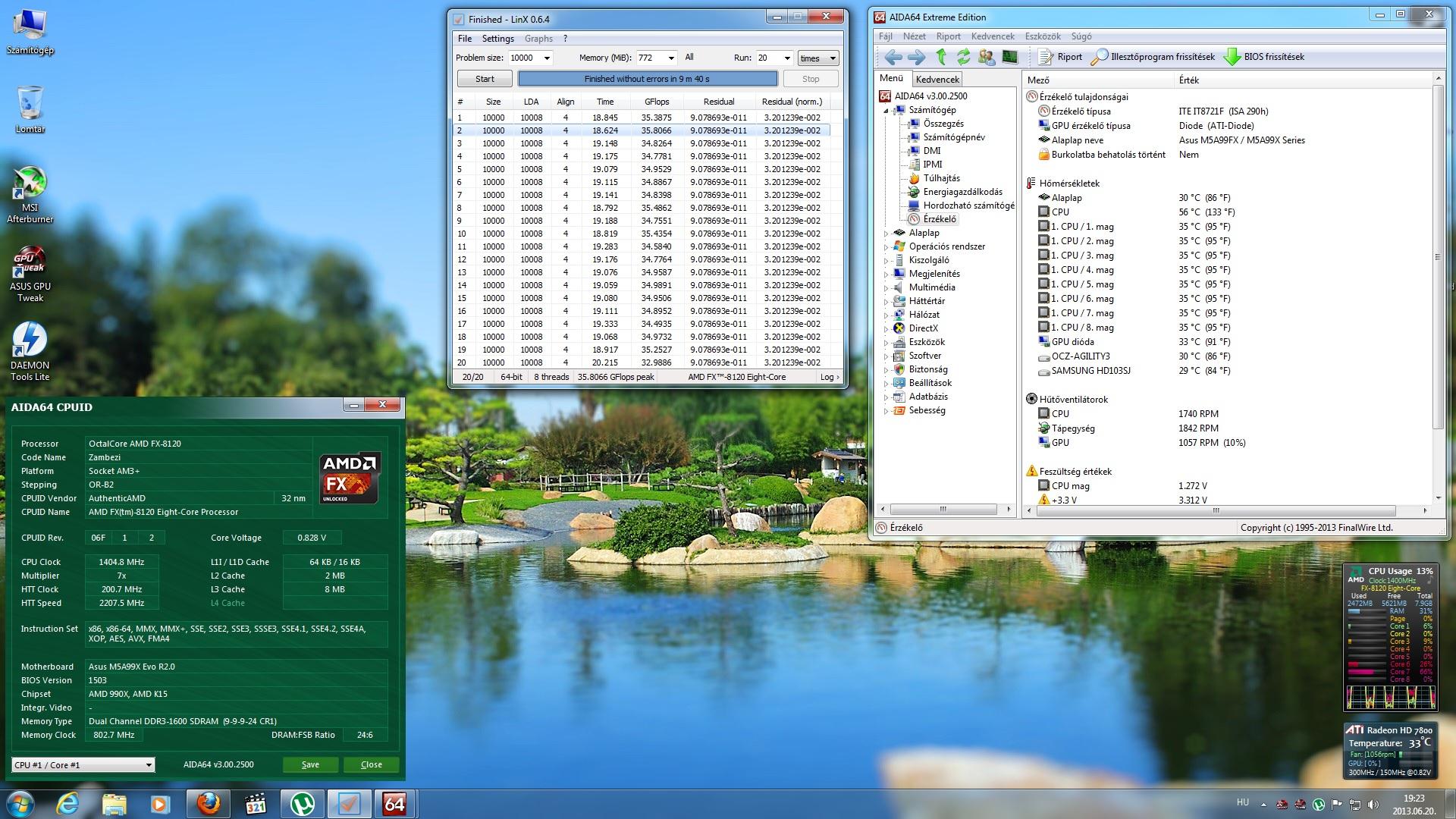1456x819 pixels.
Task: Open the users icon in AIDA64 toolbar
Action: 987,57
